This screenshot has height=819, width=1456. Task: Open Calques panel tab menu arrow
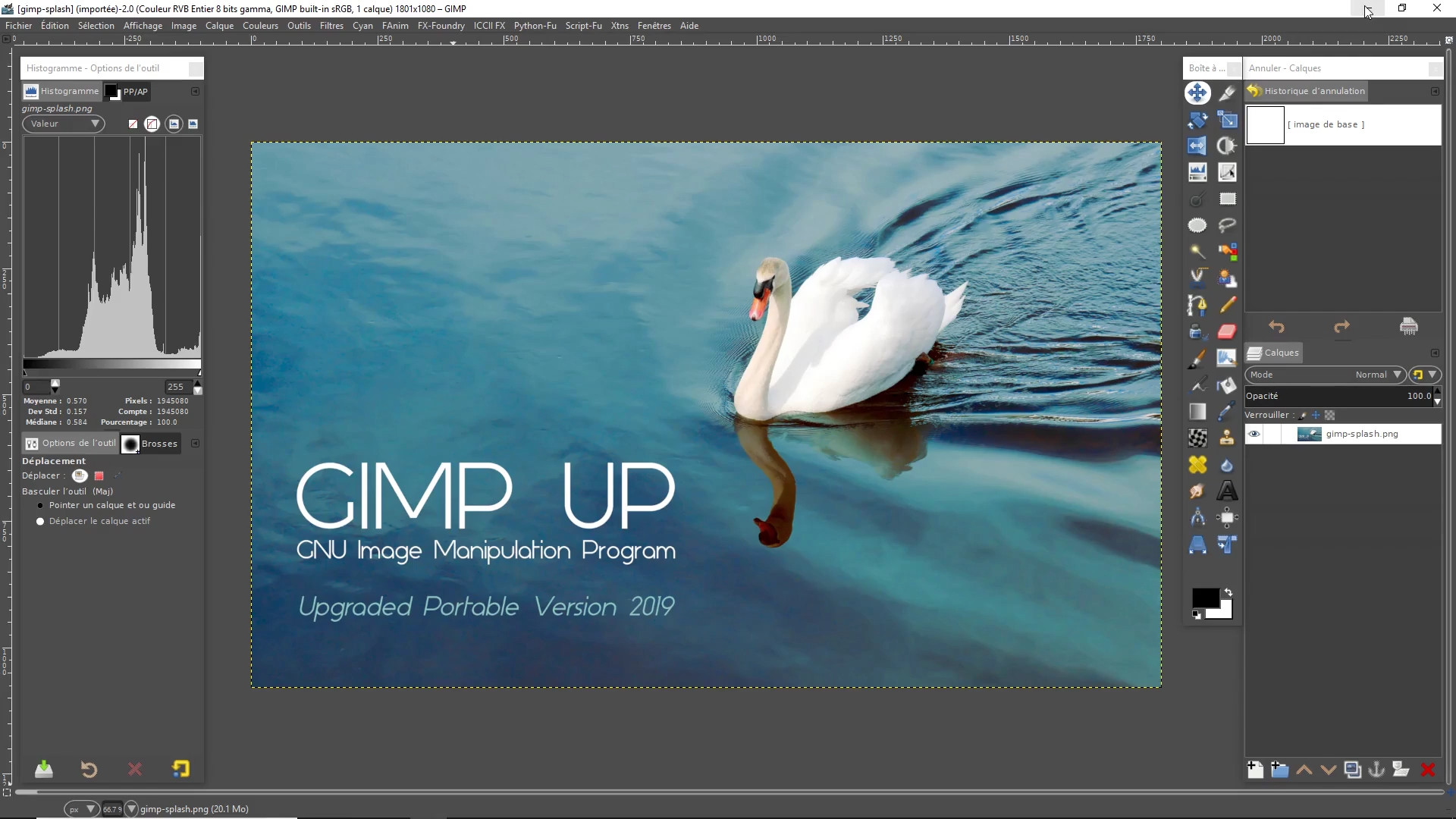coord(1435,353)
